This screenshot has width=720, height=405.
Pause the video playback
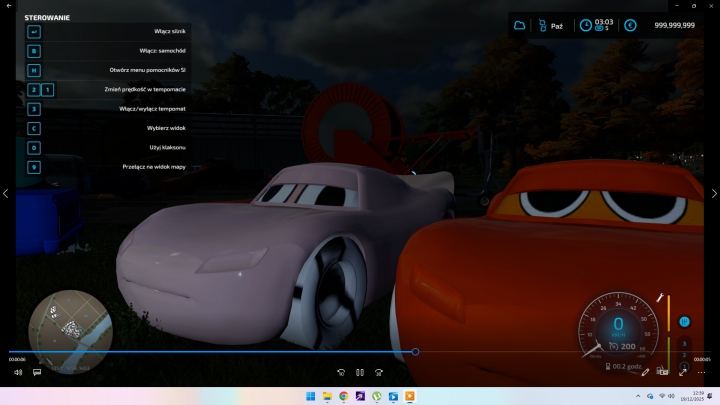click(x=360, y=372)
